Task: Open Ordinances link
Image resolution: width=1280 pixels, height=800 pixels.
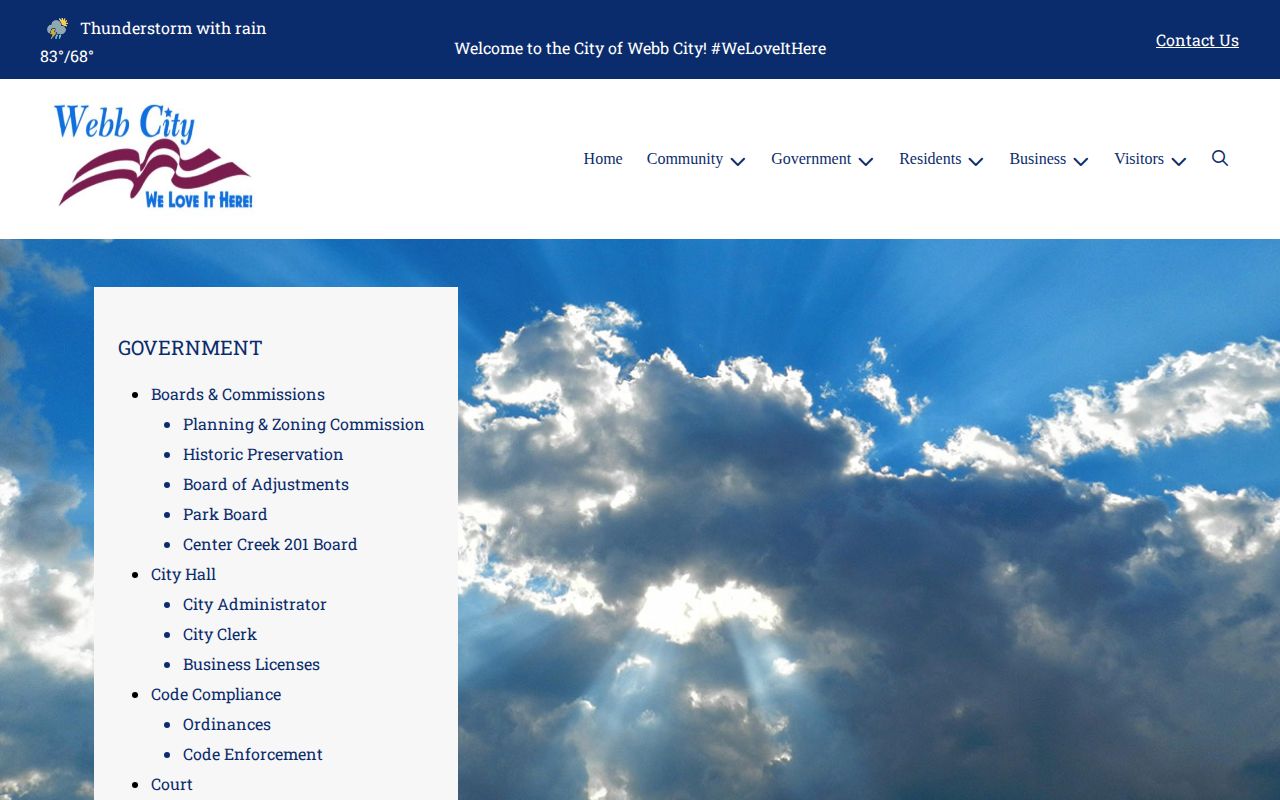Action: click(227, 724)
